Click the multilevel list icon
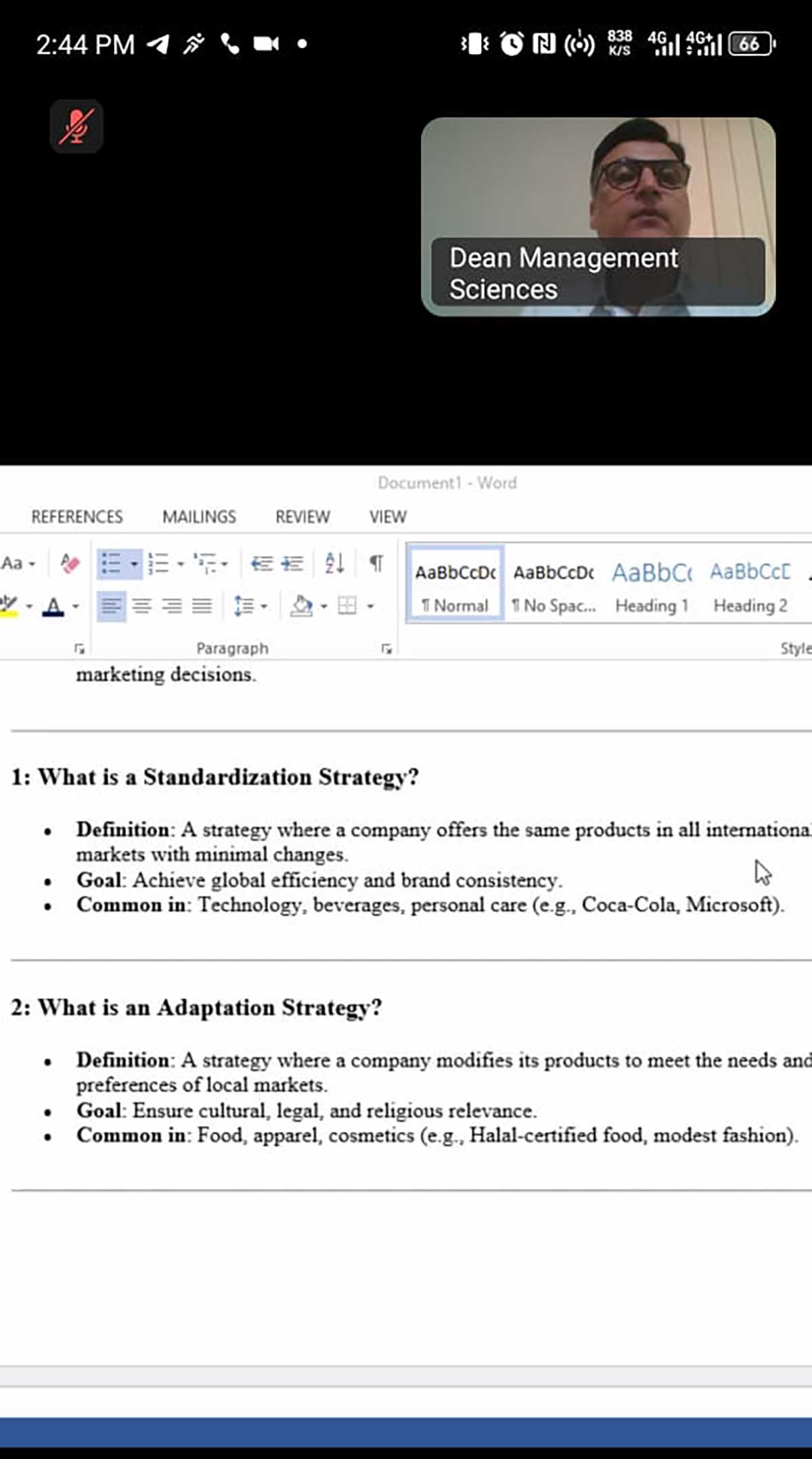This screenshot has width=812, height=1459. [204, 563]
